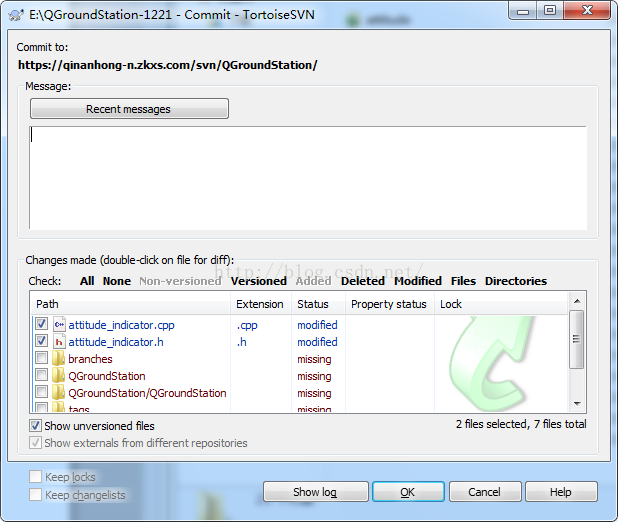Screen dimensions: 618x522
Task: Check Modified items link
Action: 418,281
